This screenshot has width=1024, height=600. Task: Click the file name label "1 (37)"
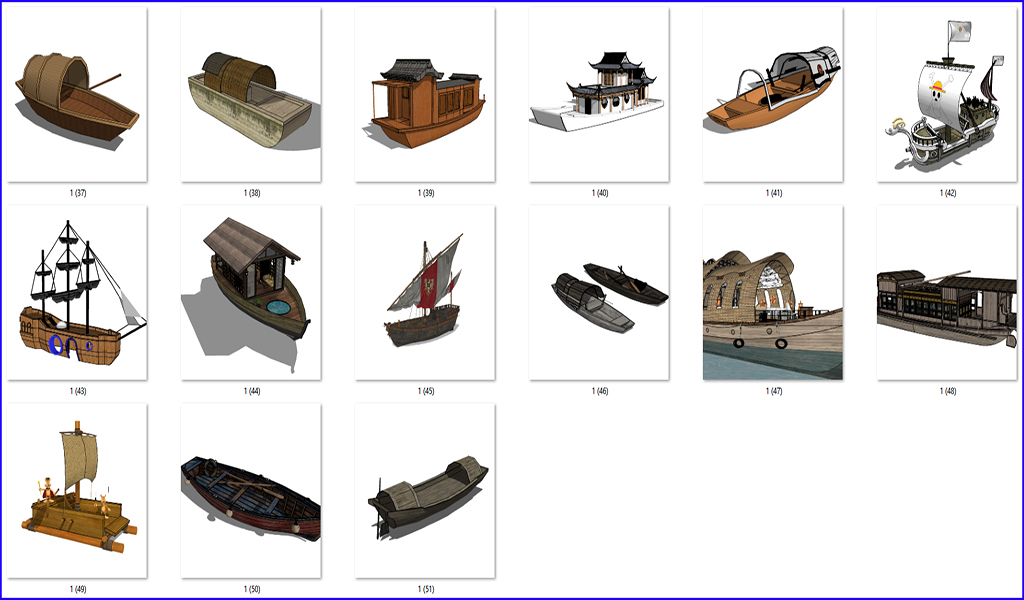pyautogui.click(x=77, y=193)
